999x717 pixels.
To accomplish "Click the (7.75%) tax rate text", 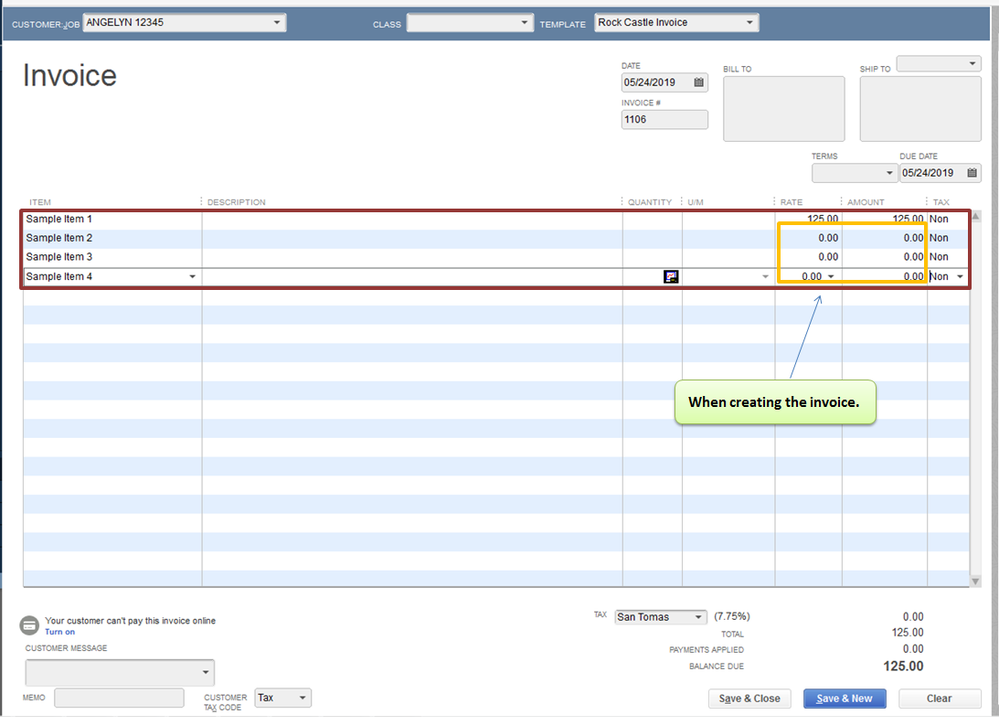I will point(732,616).
